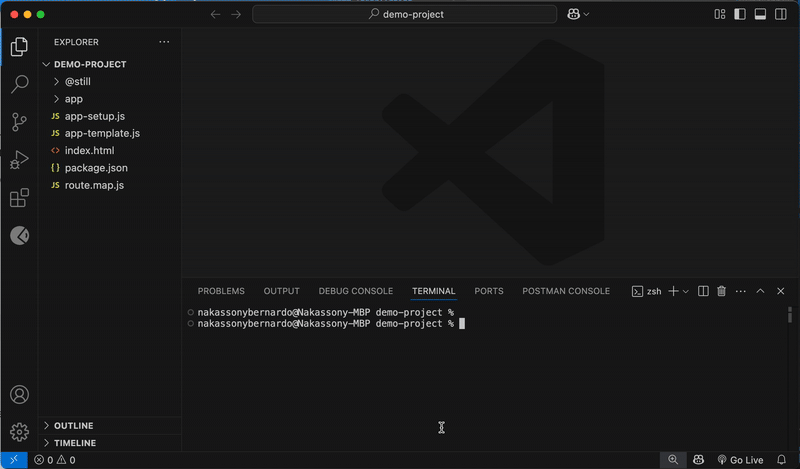Select the zsh terminal label
Image resolution: width=800 pixels, height=469 pixels.
[x=646, y=291]
